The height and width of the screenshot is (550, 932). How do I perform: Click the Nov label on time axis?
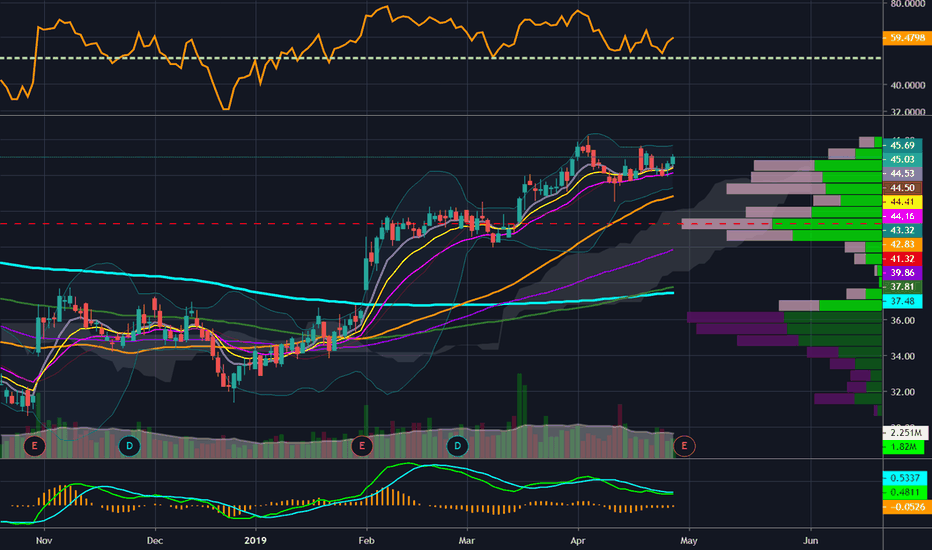[x=44, y=540]
